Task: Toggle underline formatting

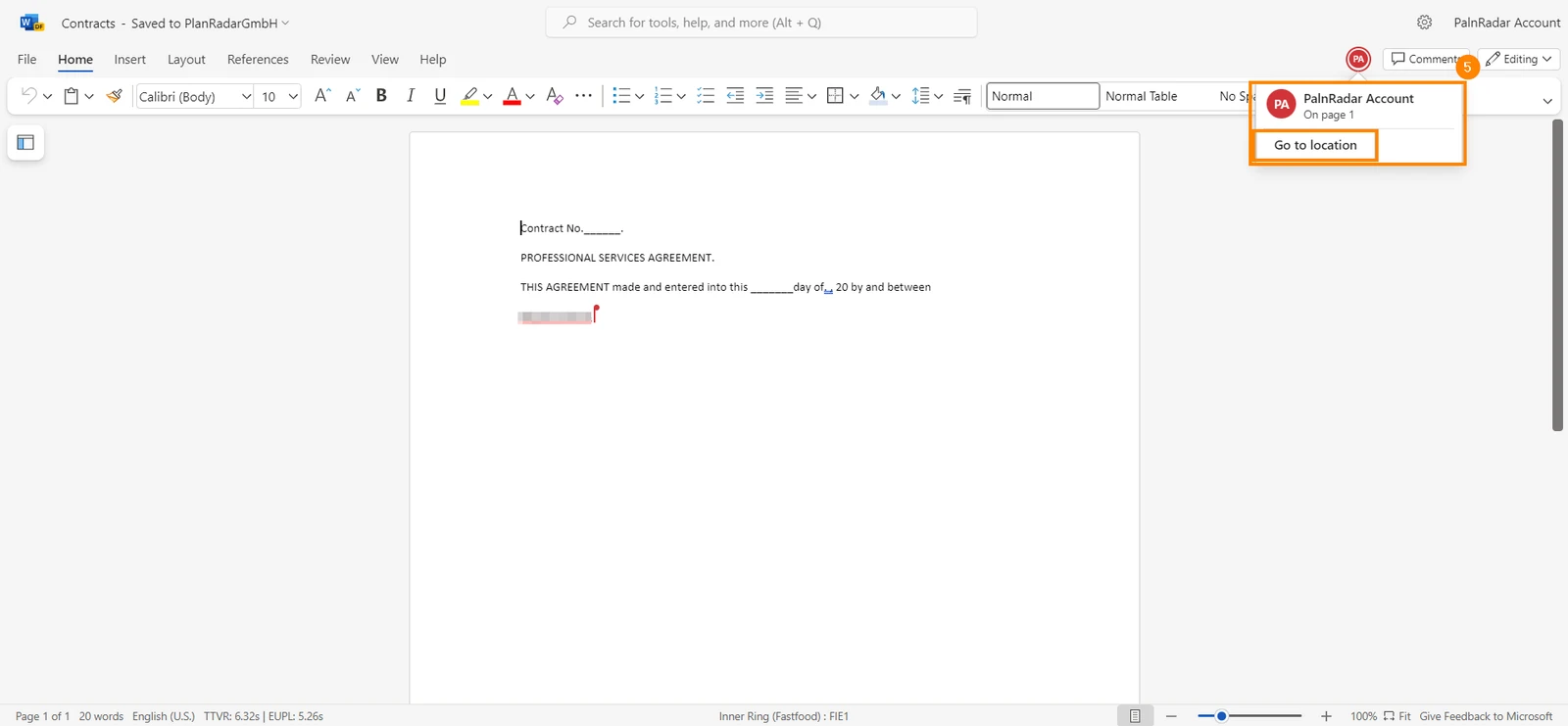Action: click(x=440, y=96)
